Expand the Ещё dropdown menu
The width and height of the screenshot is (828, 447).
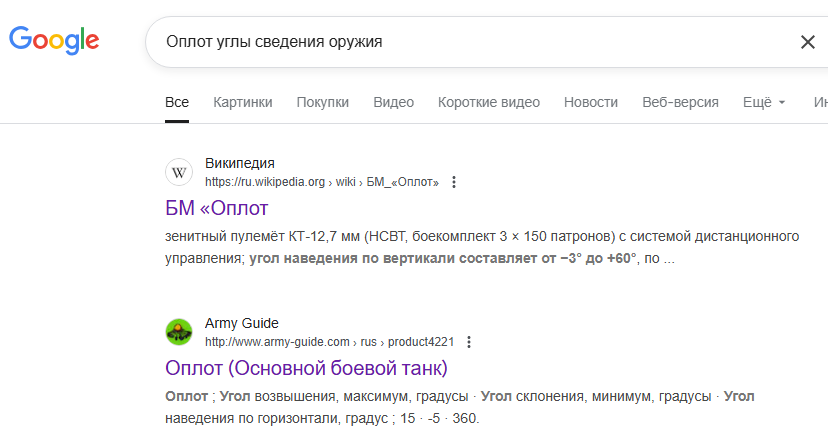click(764, 102)
